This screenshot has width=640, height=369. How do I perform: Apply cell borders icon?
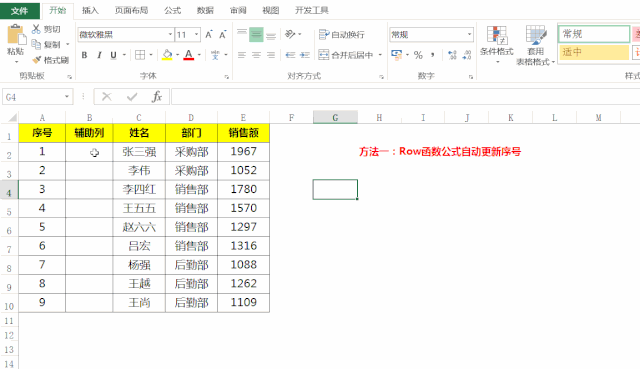pos(140,55)
